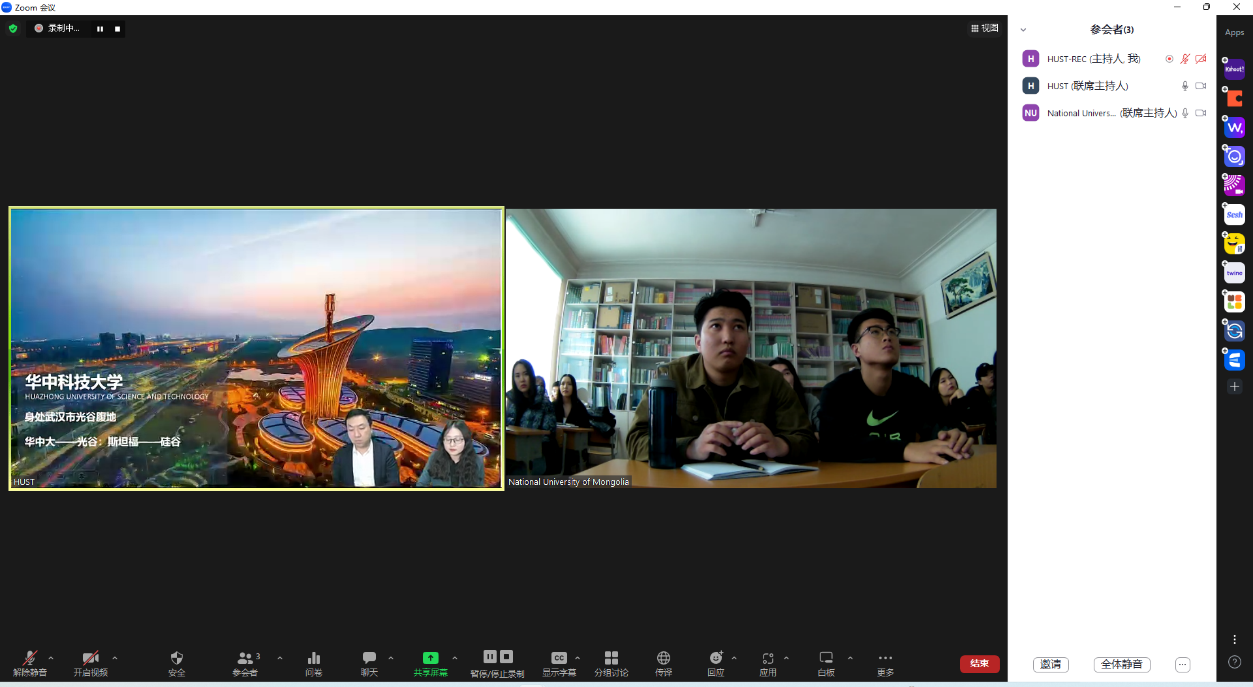Turn on camera with 开启视频
Image resolution: width=1253 pixels, height=687 pixels.
[90, 662]
